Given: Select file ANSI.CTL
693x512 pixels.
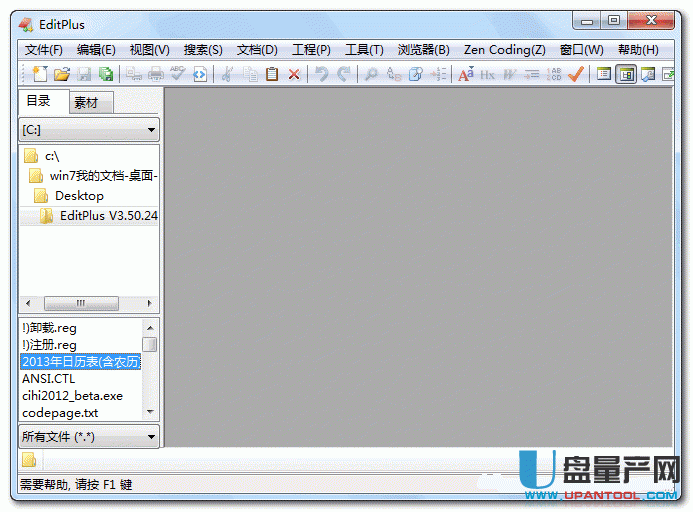Looking at the screenshot, I should (49, 379).
